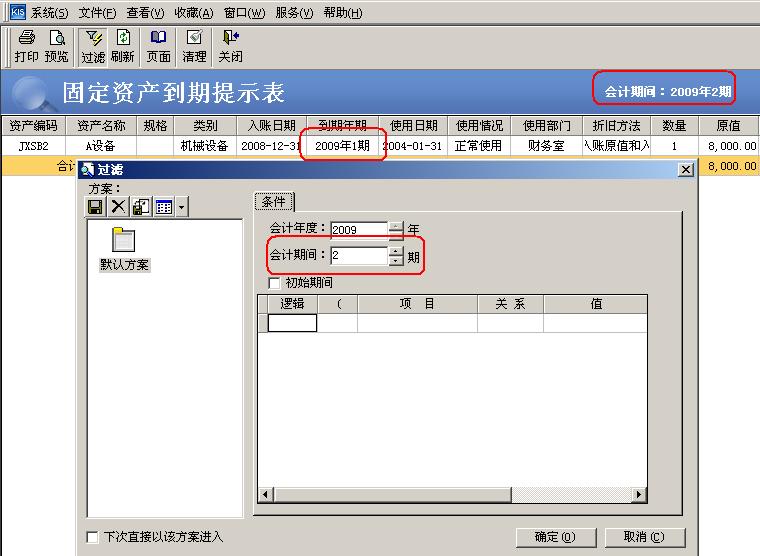Click the 入账日期 column header

(271, 126)
